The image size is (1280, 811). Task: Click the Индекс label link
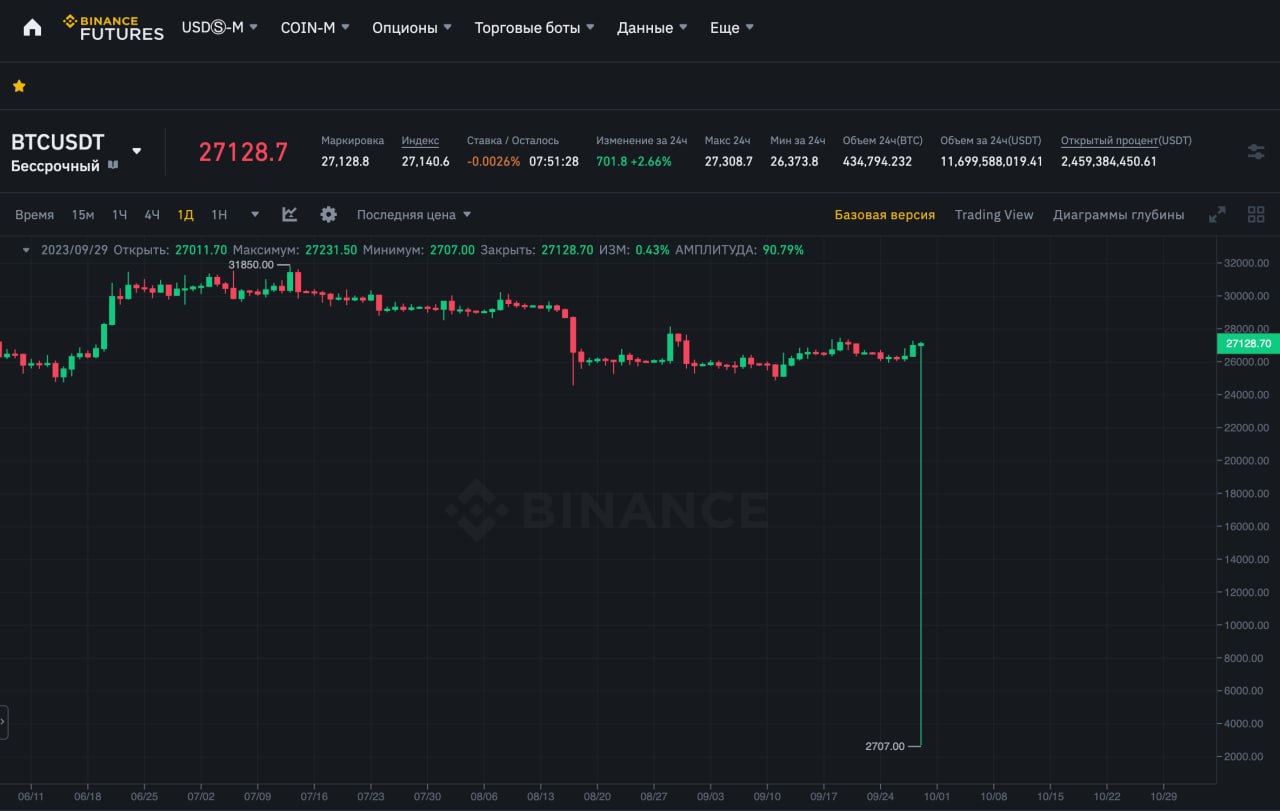pos(420,141)
